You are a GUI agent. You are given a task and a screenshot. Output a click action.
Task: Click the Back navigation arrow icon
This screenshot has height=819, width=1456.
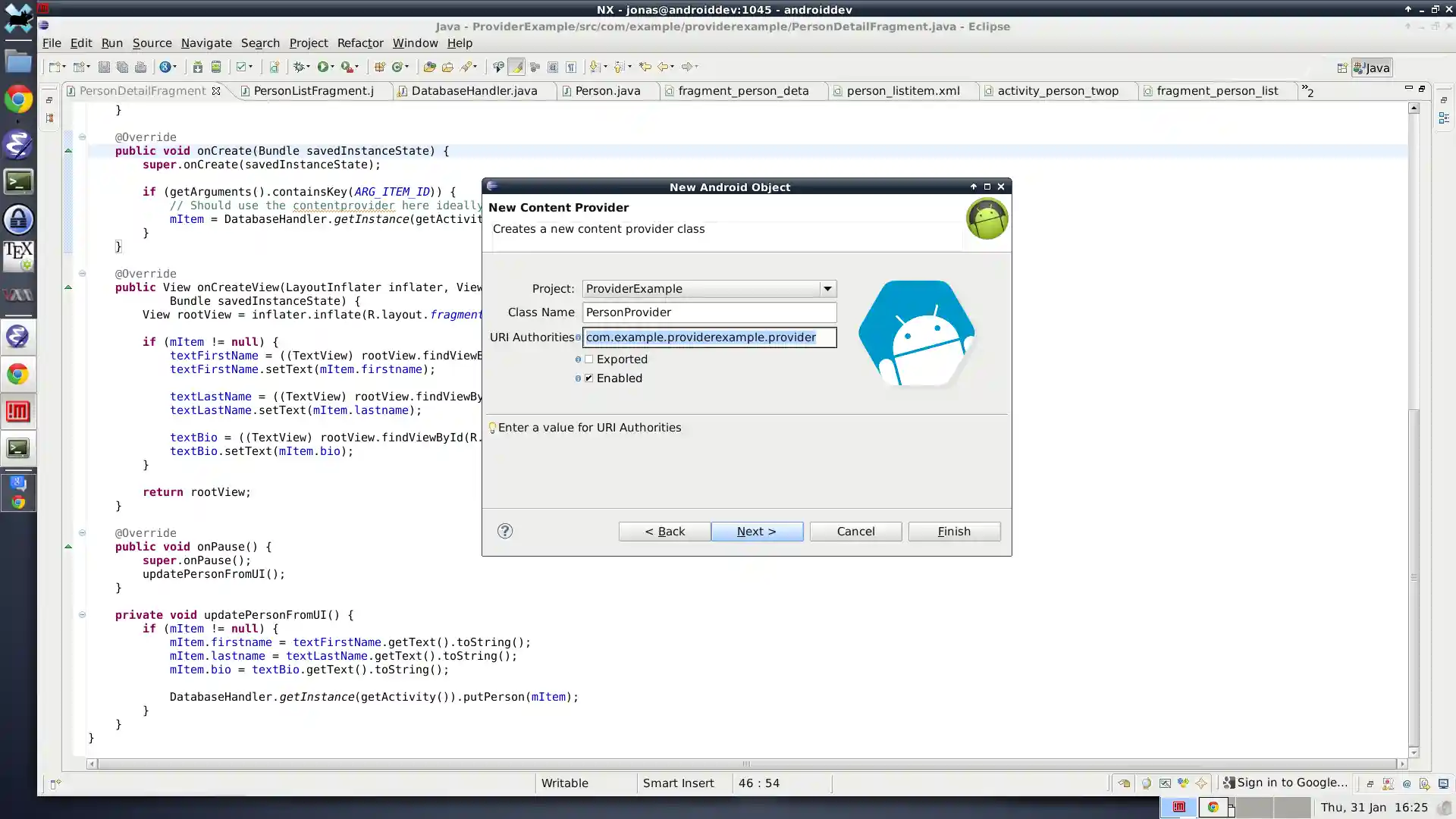(663, 67)
